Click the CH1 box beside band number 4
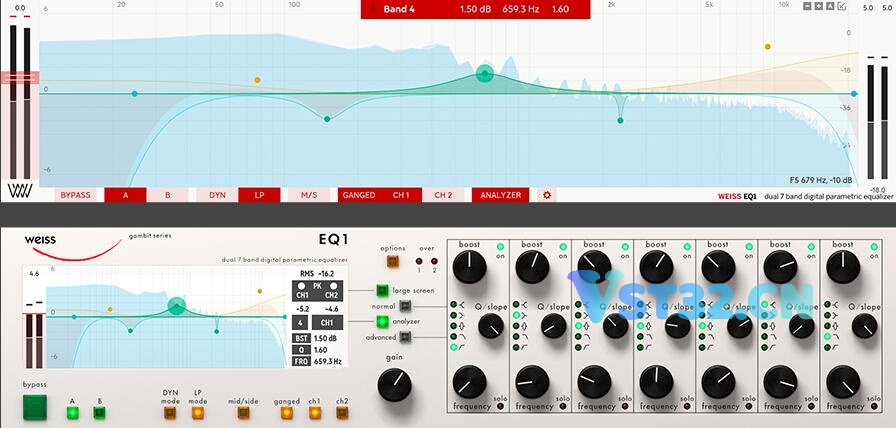The width and height of the screenshot is (896, 428). point(327,322)
